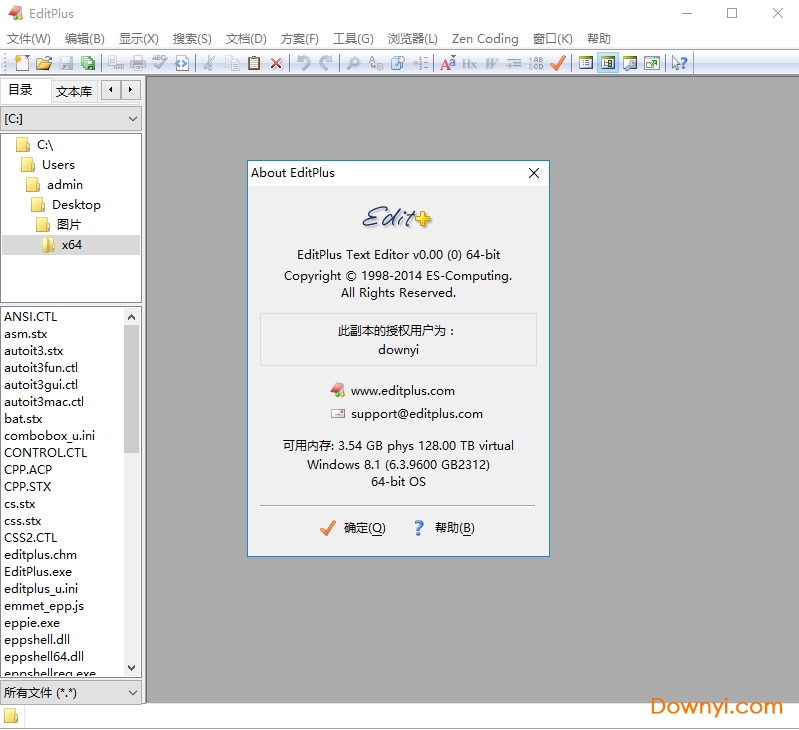Click the Find magnifier icon in toolbar
Screen dimensions: 799x730
[x=353, y=63]
